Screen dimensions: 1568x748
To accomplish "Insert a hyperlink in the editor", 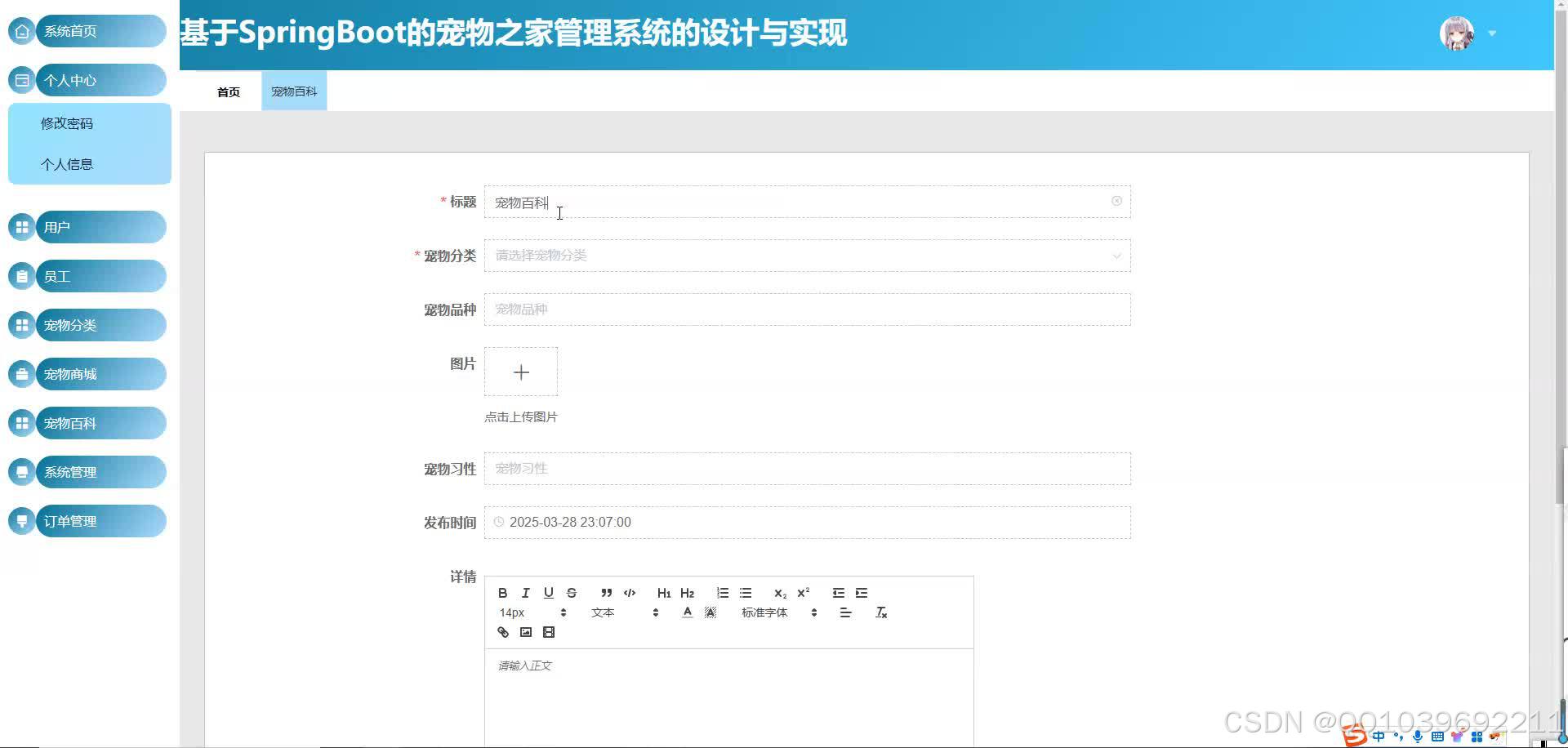I will [502, 632].
